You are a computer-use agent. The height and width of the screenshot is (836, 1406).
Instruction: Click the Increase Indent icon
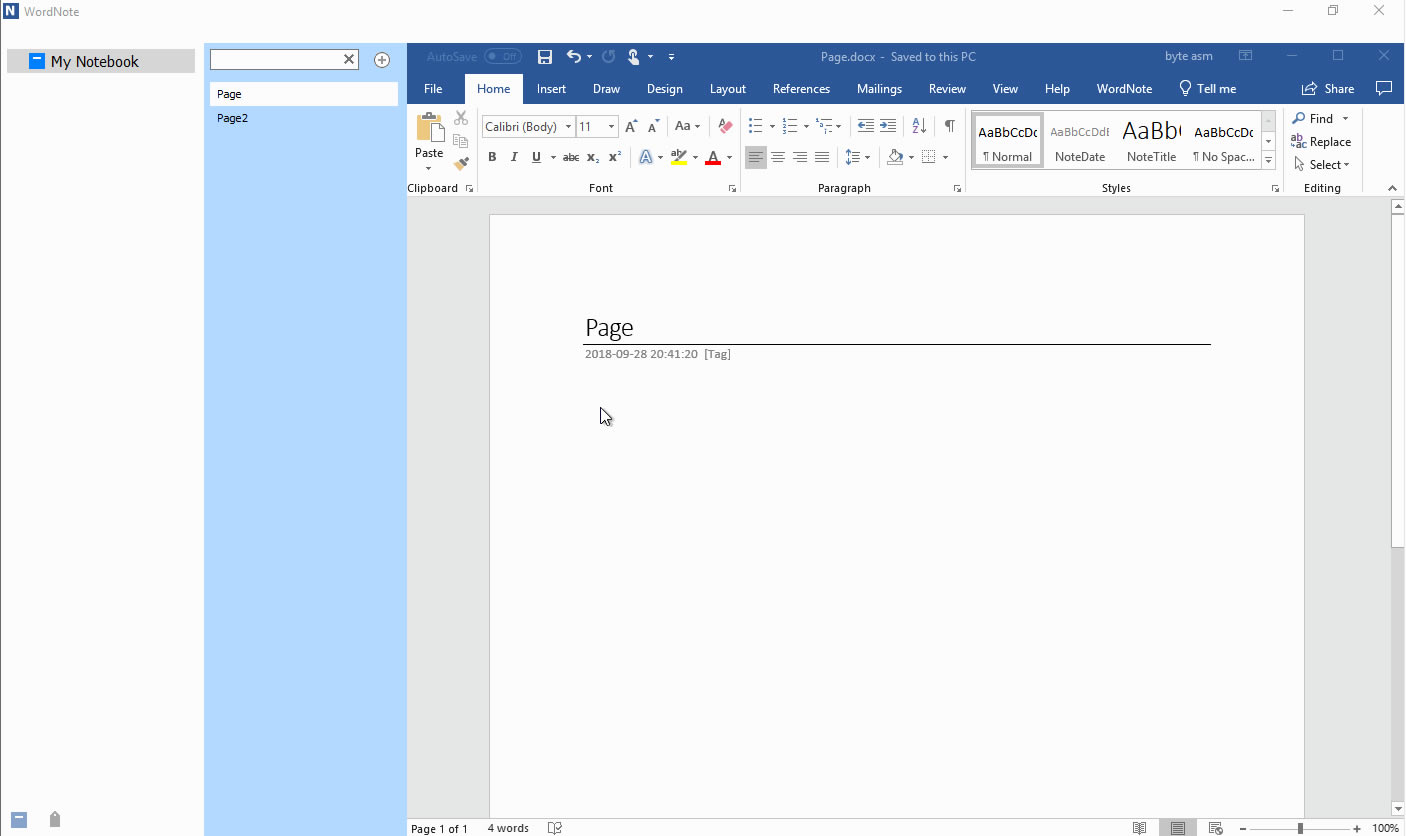[888, 126]
